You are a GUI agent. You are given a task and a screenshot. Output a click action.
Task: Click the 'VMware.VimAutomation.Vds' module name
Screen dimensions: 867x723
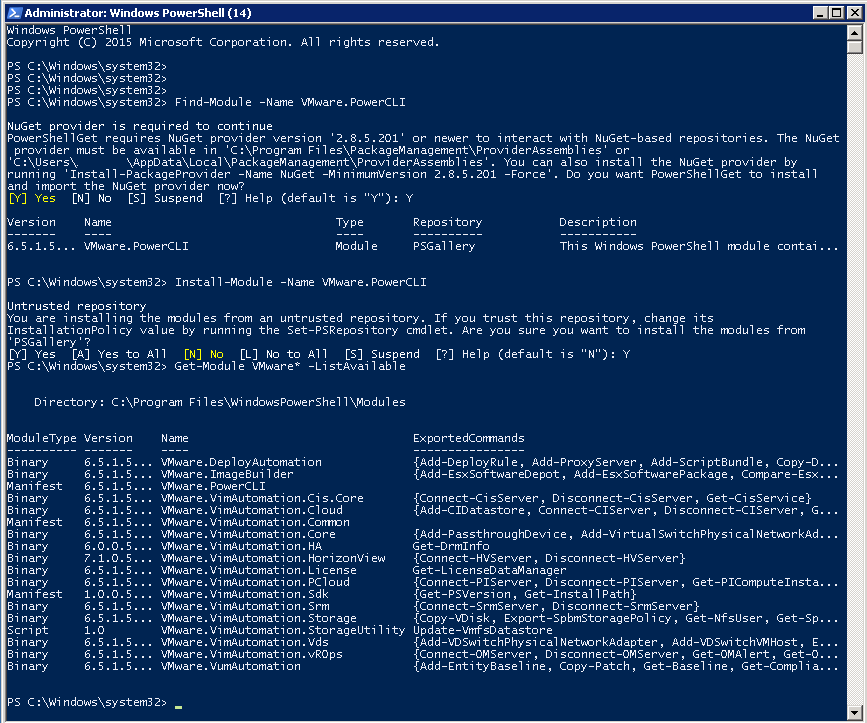click(245, 642)
